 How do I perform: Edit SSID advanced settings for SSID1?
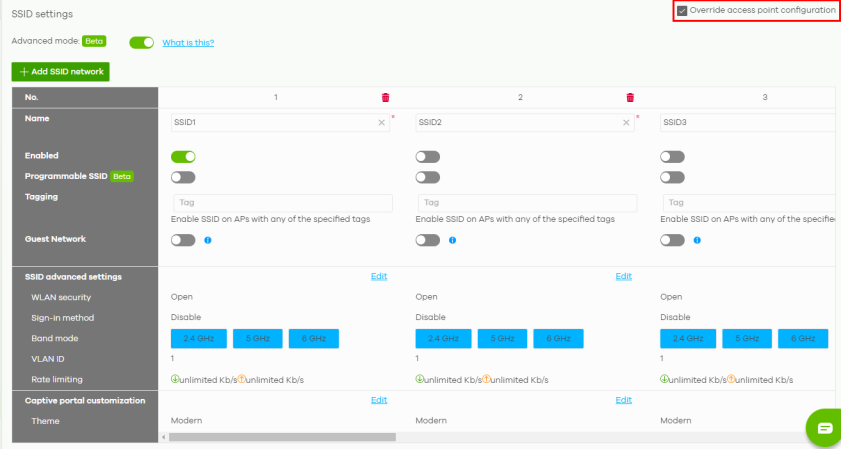pos(379,276)
